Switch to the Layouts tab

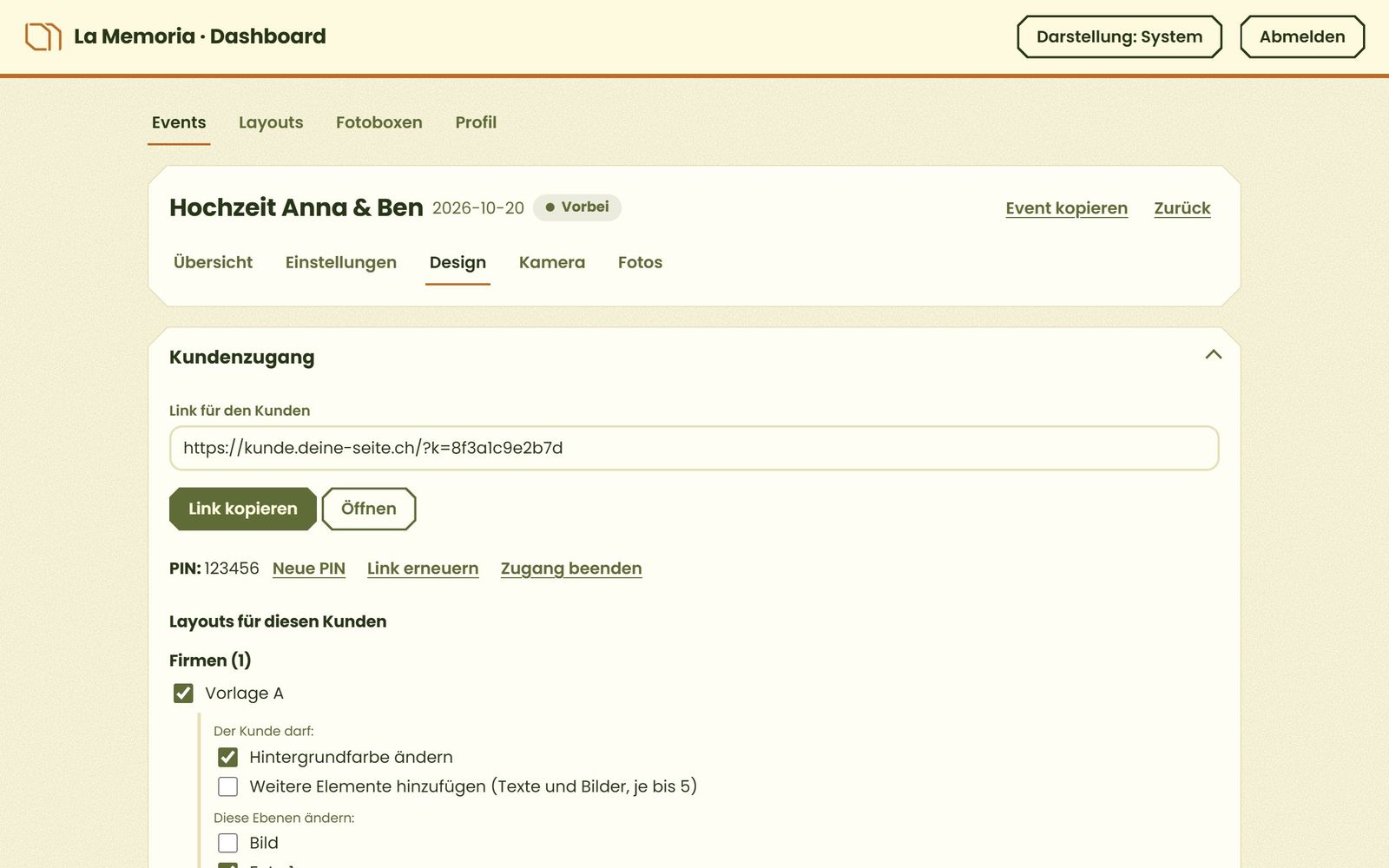point(271,122)
